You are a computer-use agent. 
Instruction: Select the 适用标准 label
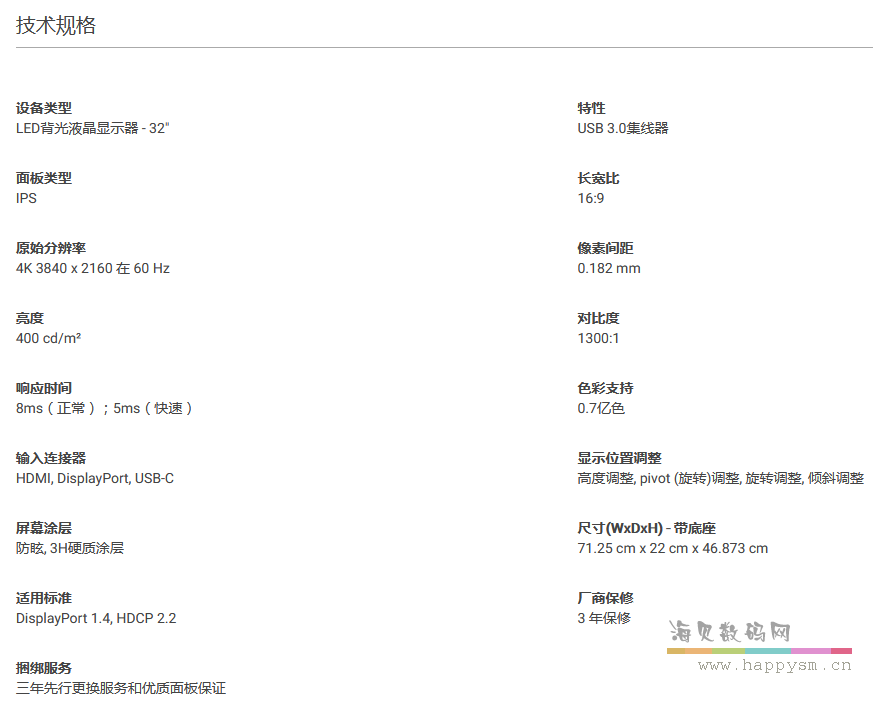43,598
